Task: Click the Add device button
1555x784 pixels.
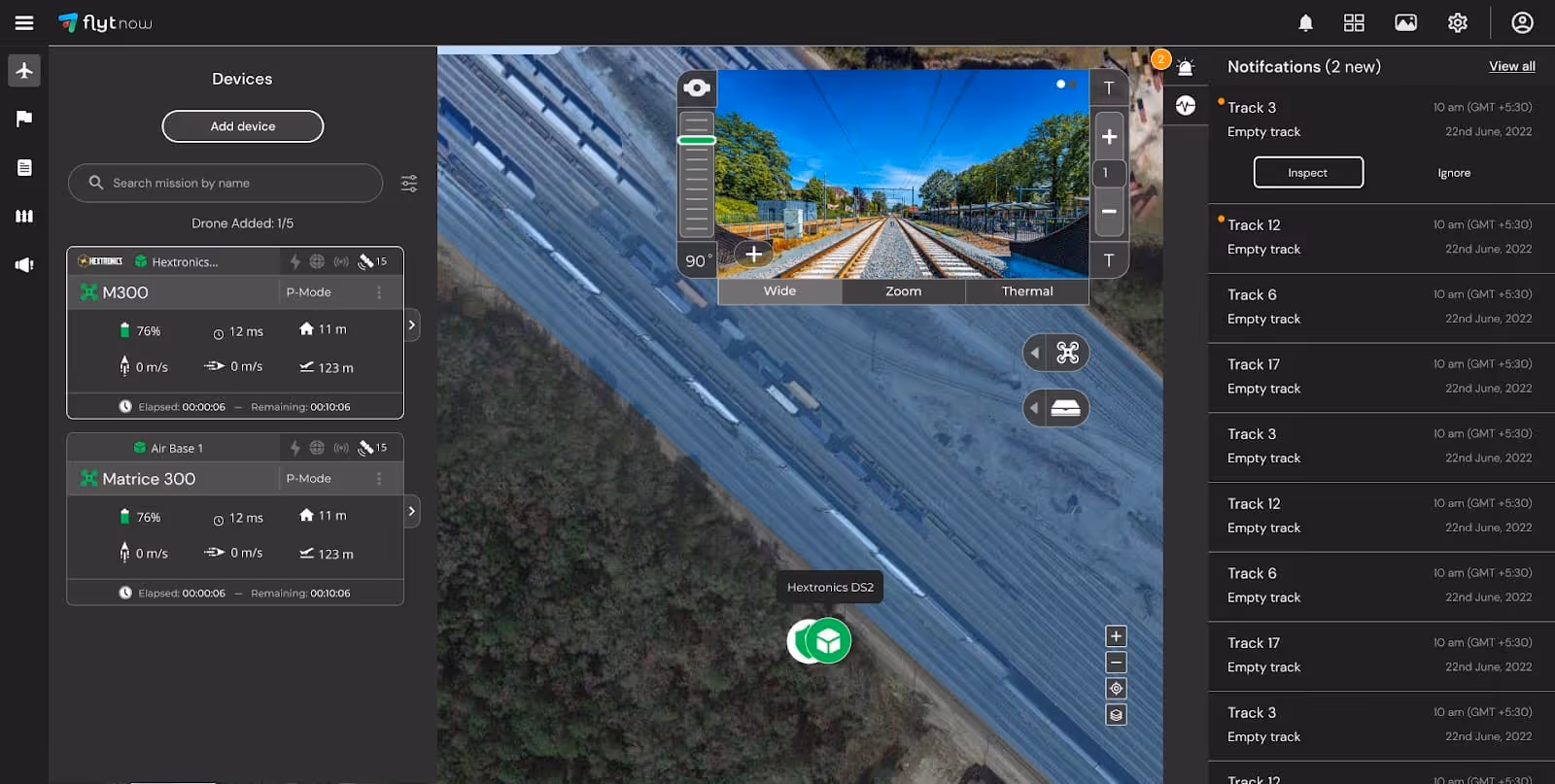Action: [243, 126]
